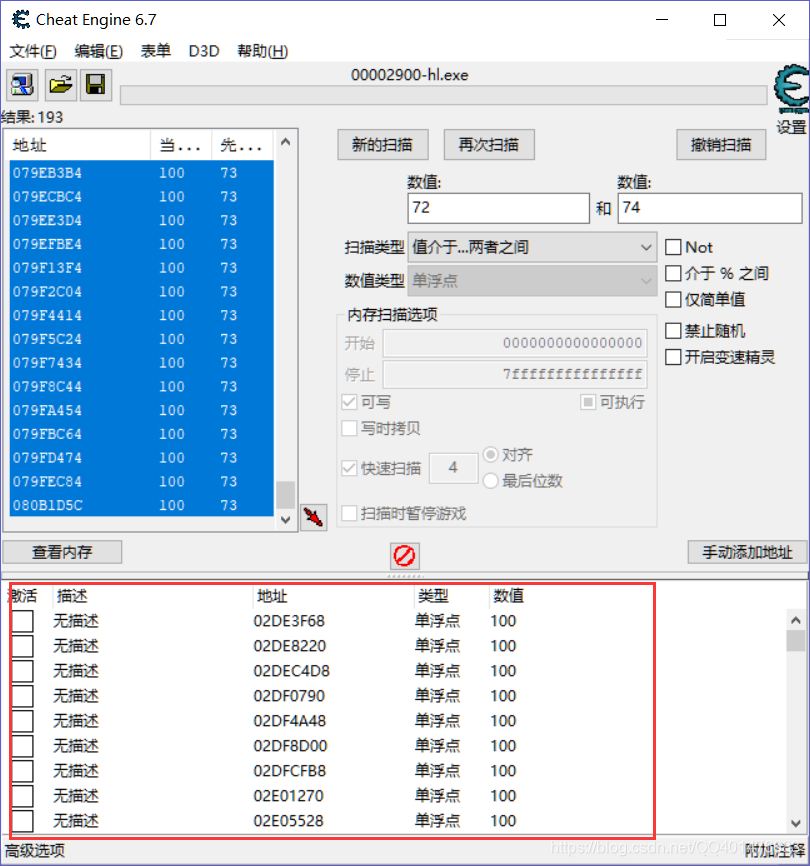Click 高级选项 at the bottom left
The height and width of the screenshot is (866, 810).
pyautogui.click(x=35, y=851)
